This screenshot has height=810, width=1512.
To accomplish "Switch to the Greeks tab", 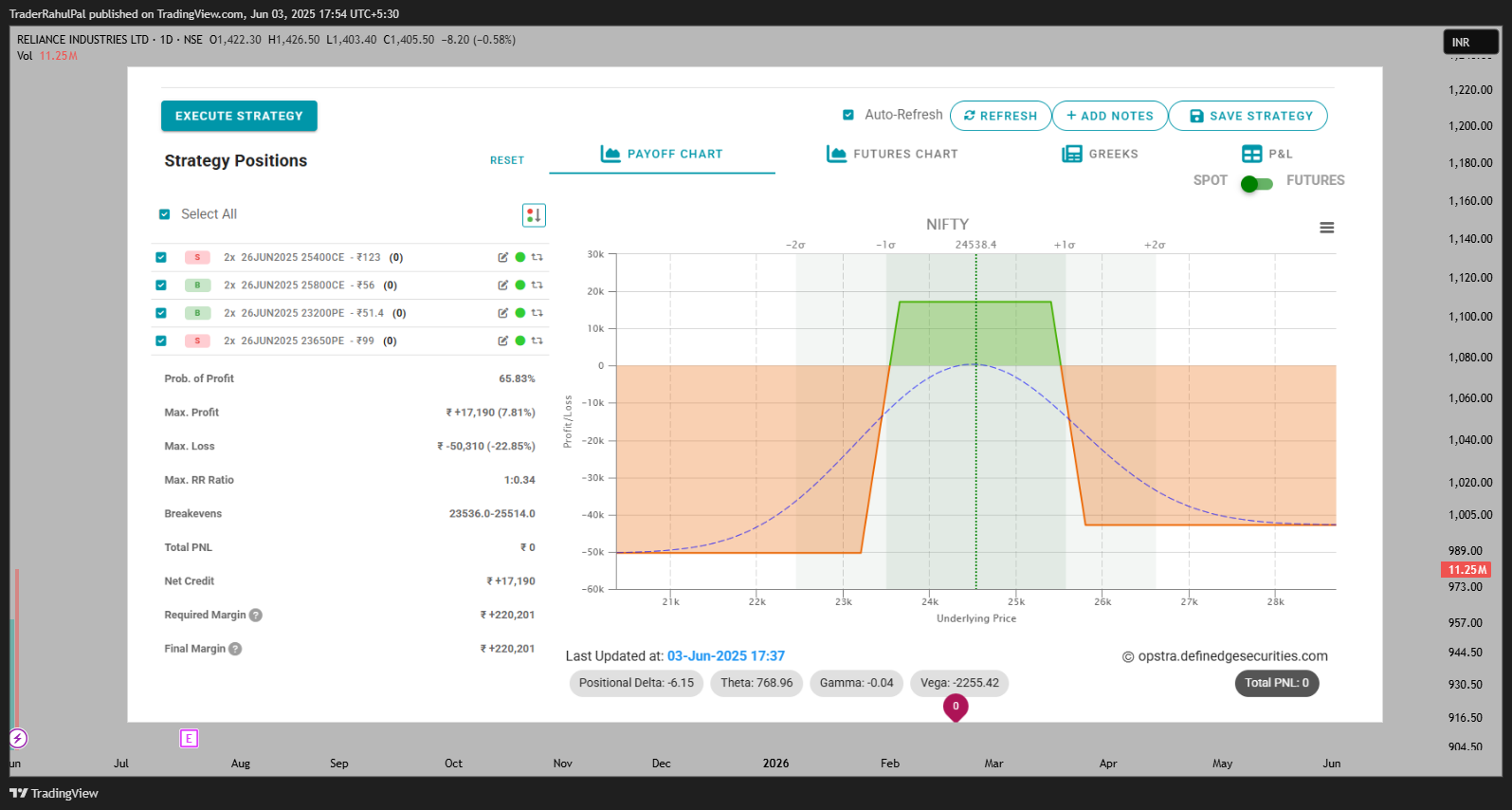I will (x=1101, y=155).
